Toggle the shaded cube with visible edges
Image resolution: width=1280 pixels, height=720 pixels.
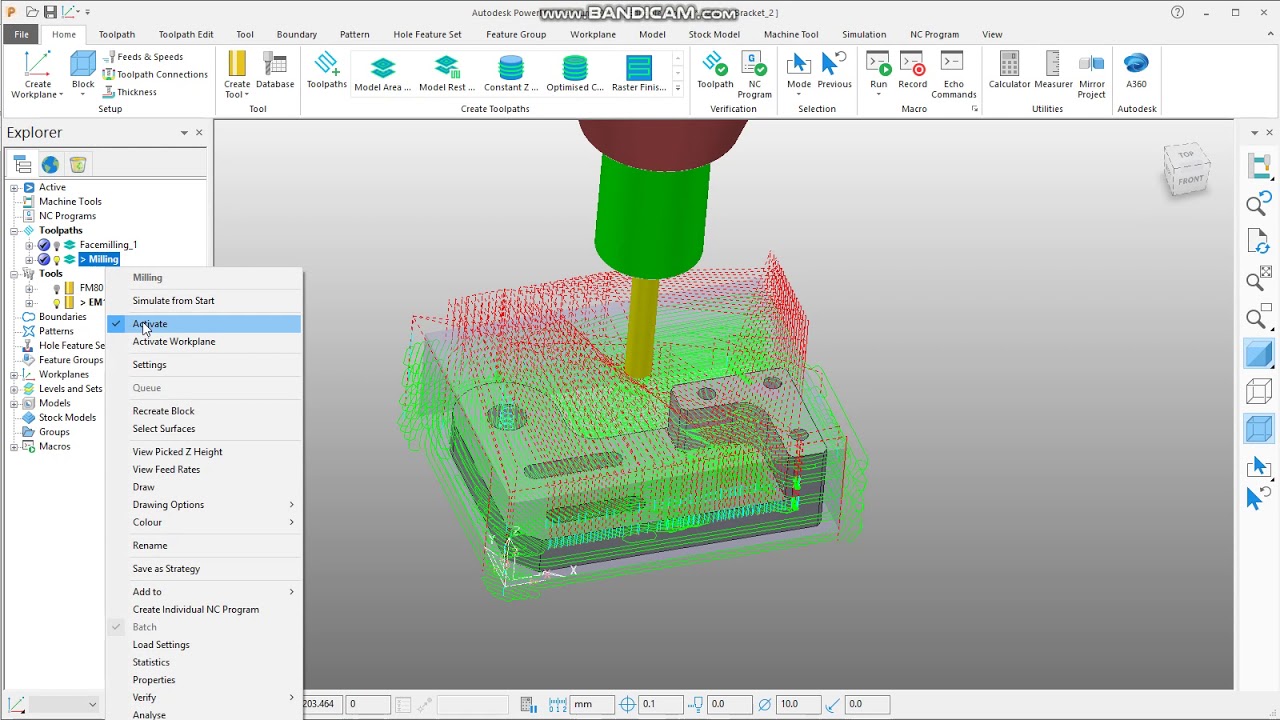(1259, 428)
